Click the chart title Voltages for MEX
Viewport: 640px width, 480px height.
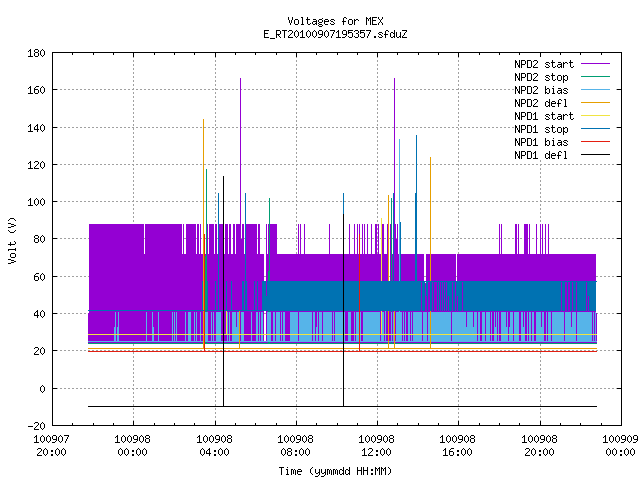[x=335, y=21]
